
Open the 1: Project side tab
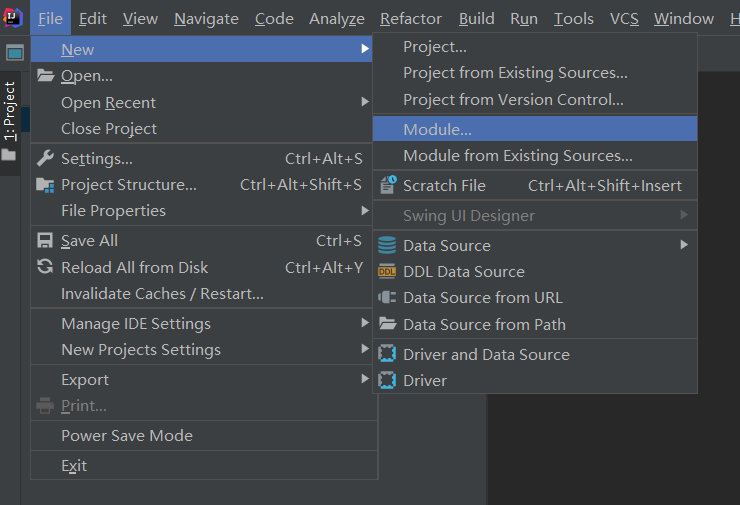click(x=10, y=110)
